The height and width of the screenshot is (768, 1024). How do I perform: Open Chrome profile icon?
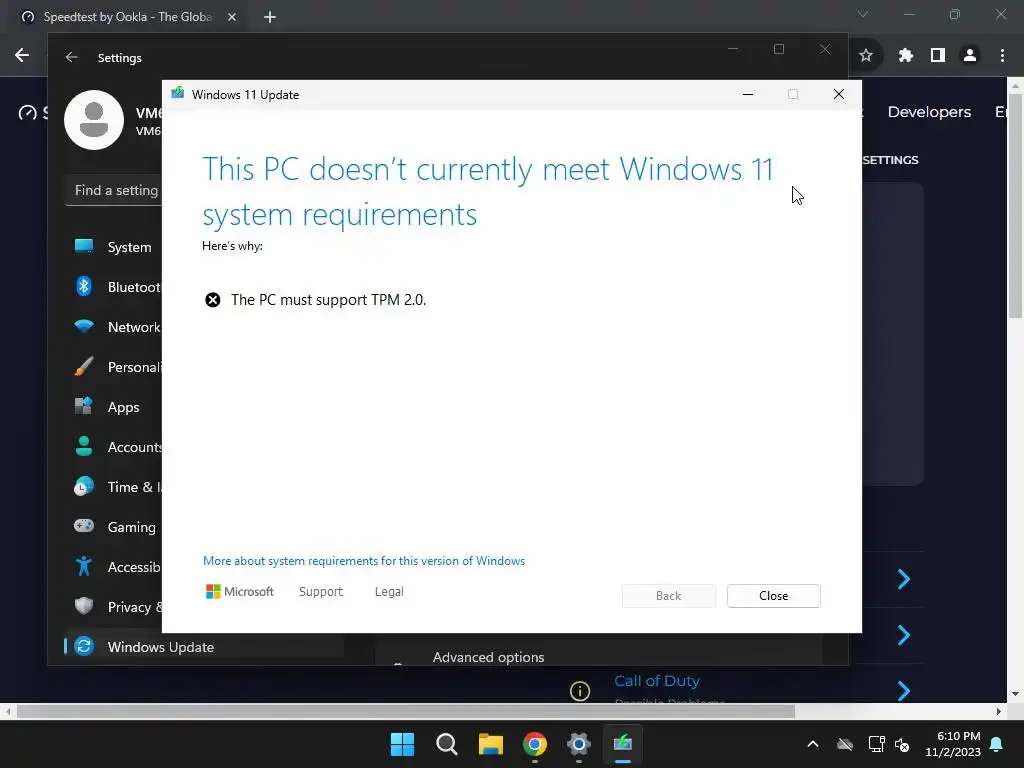tap(970, 56)
